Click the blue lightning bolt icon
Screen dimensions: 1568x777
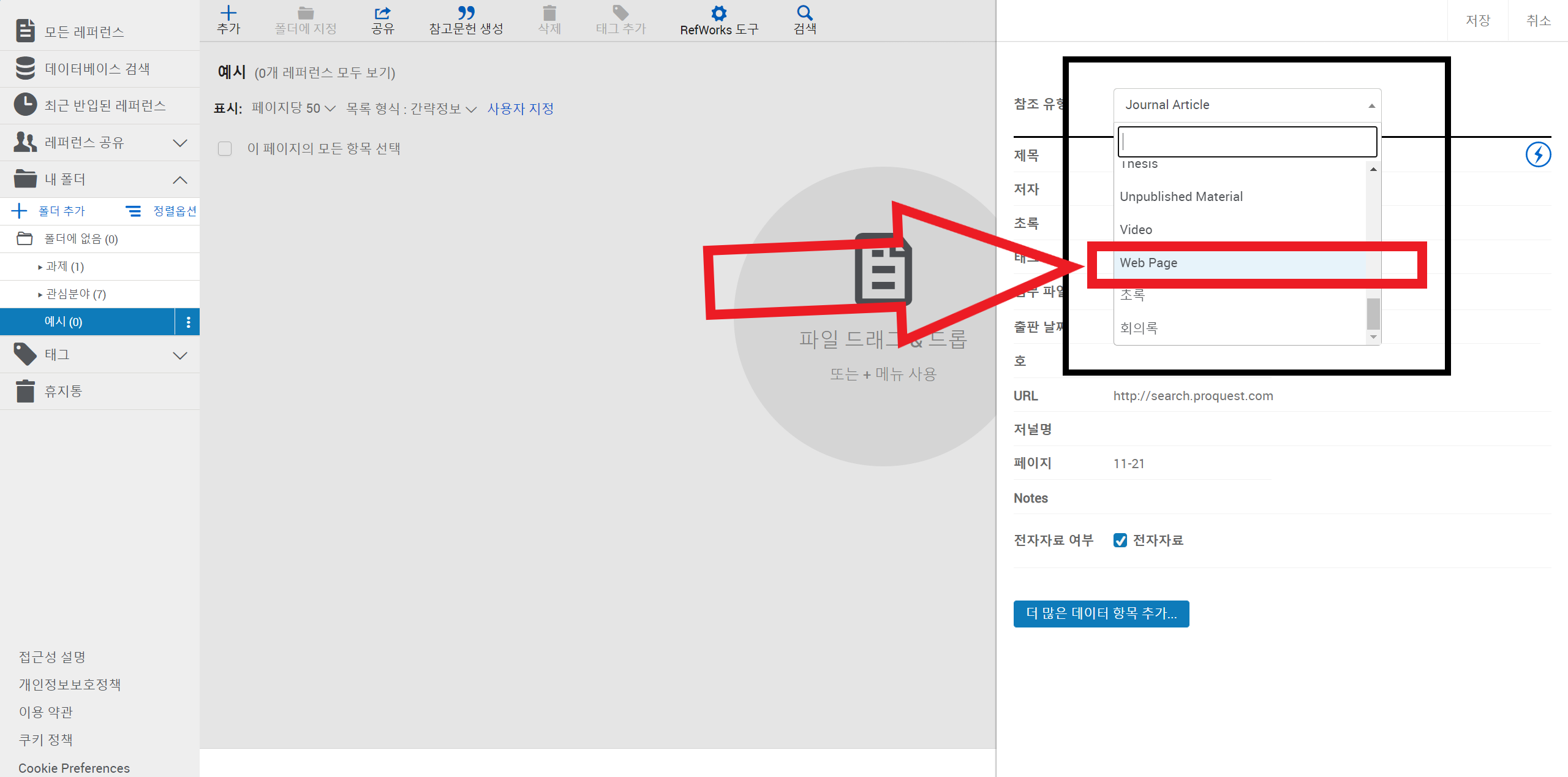click(1537, 154)
